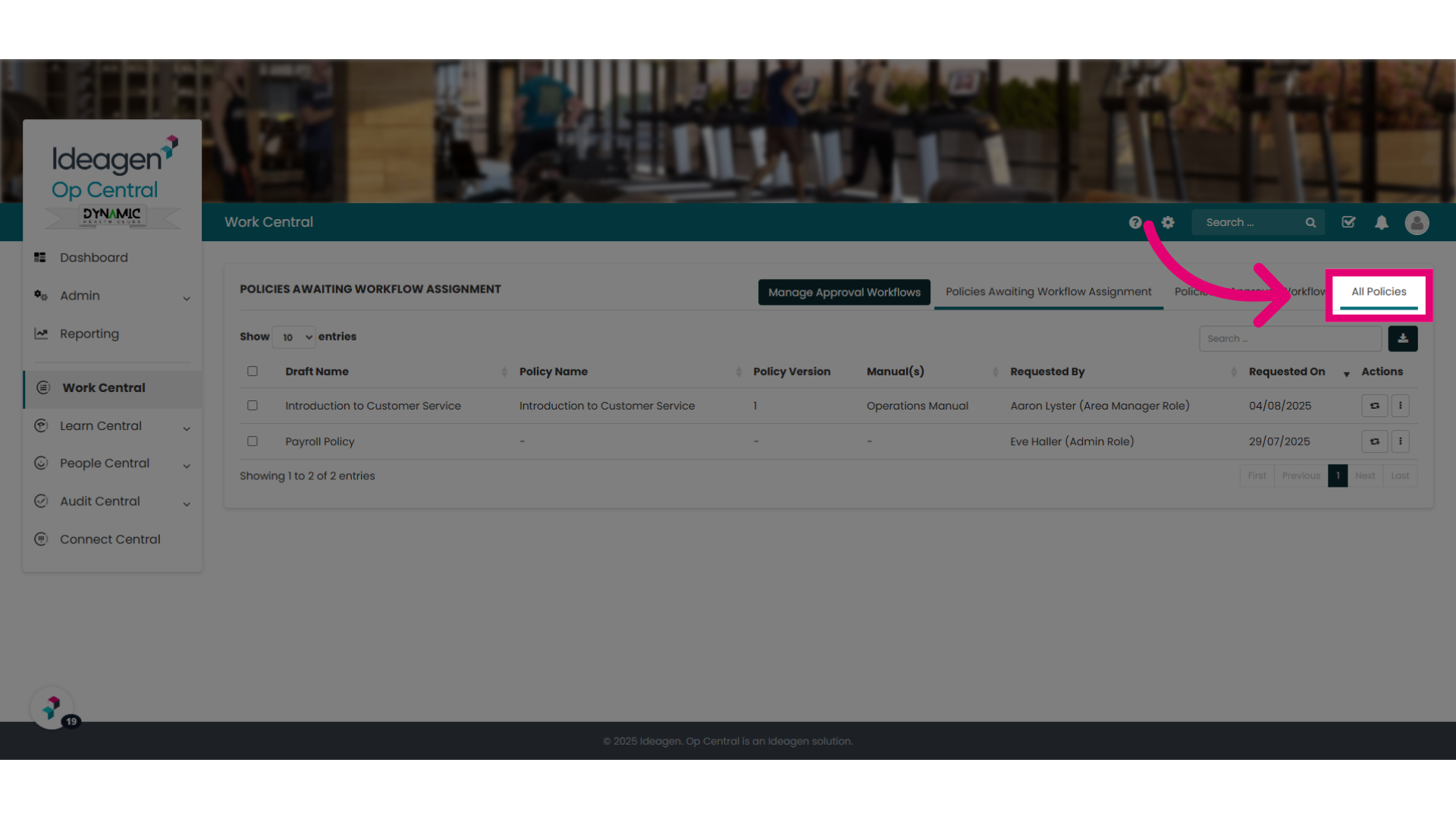Click Manage Approval Workflows button
The height and width of the screenshot is (819, 1456).
[x=844, y=292]
